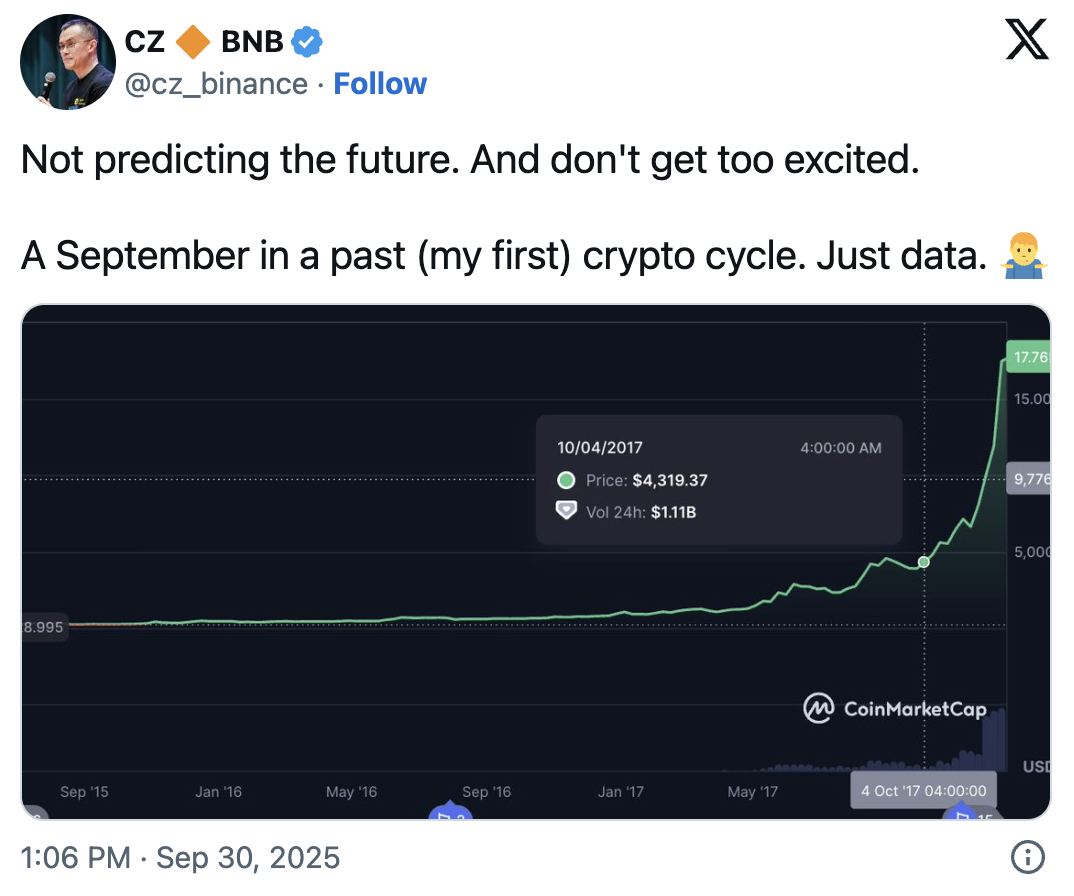Click the 4 Oct '17 date label
The width and height of the screenshot is (1074, 896).
point(924,790)
